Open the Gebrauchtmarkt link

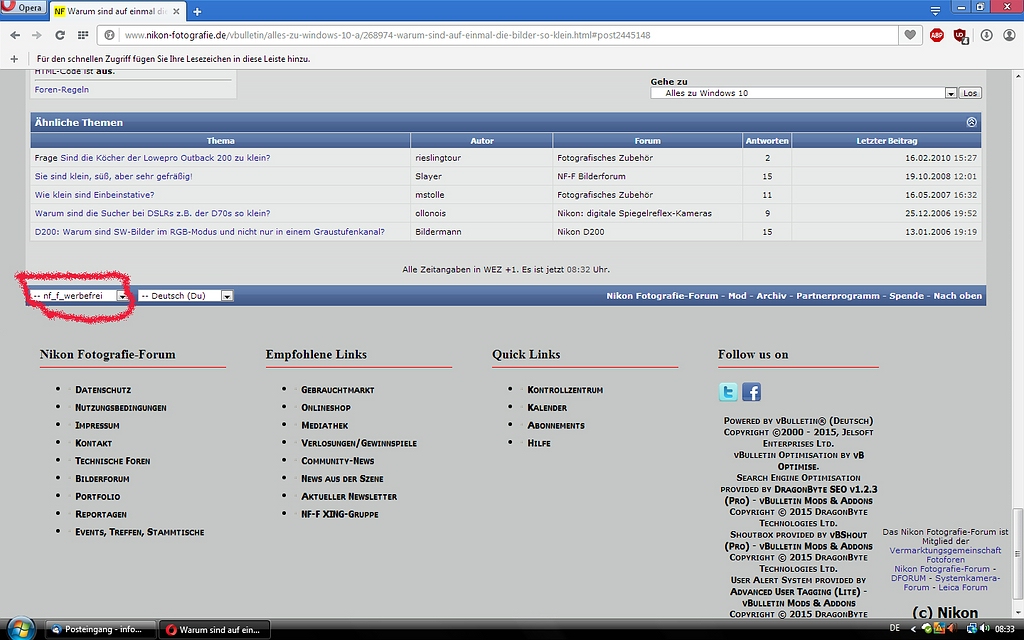click(337, 390)
